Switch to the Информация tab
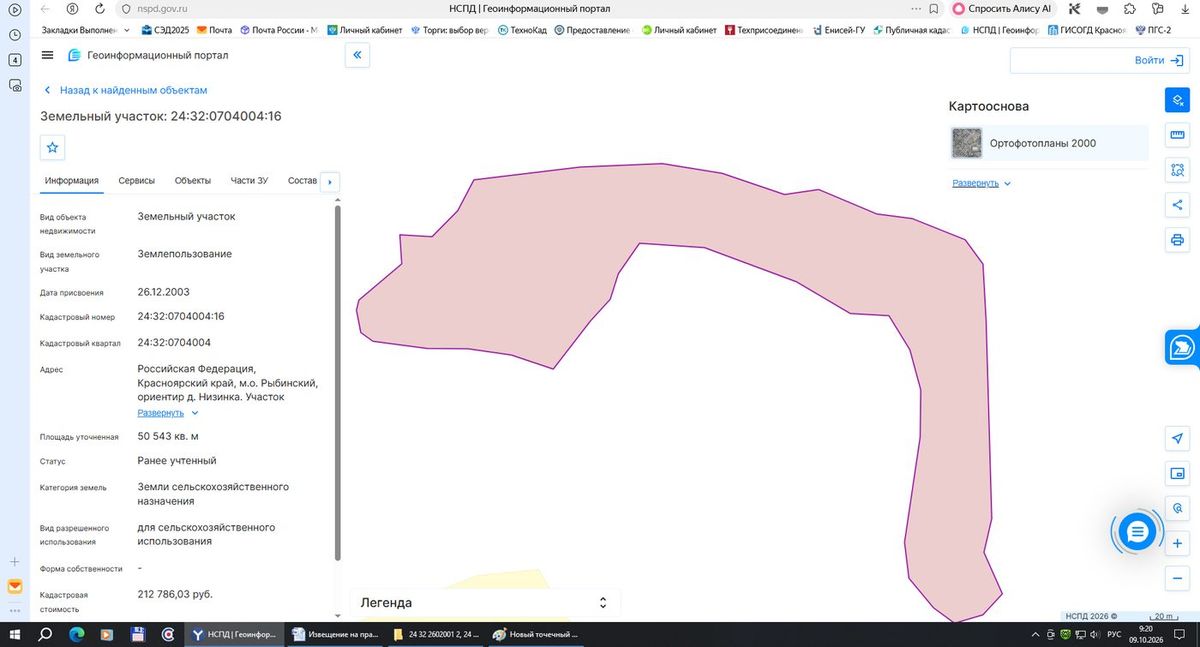The height and width of the screenshot is (647, 1200). pyautogui.click(x=71, y=181)
